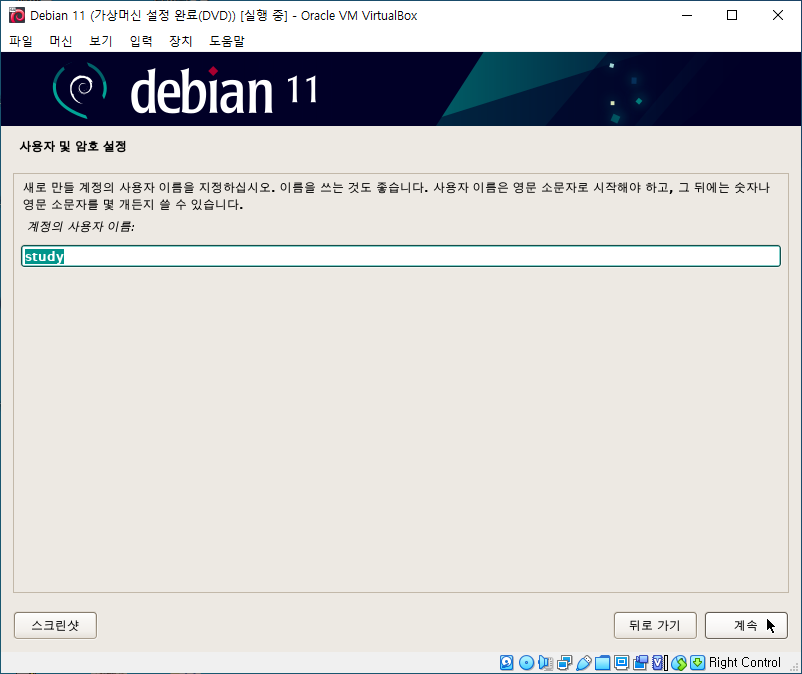Click the Debian swirl logo
The image size is (802, 674).
(80, 89)
